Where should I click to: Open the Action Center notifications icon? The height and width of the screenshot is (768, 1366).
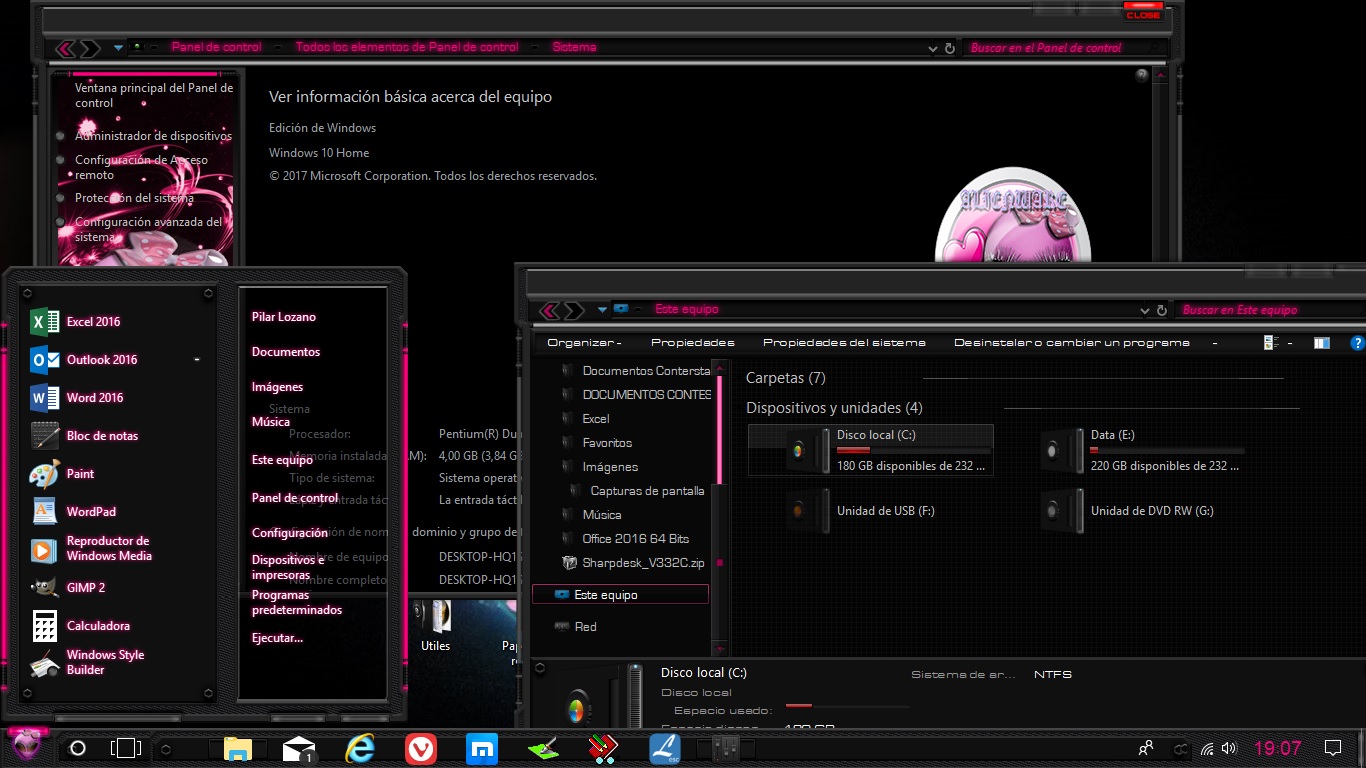[x=1332, y=748]
